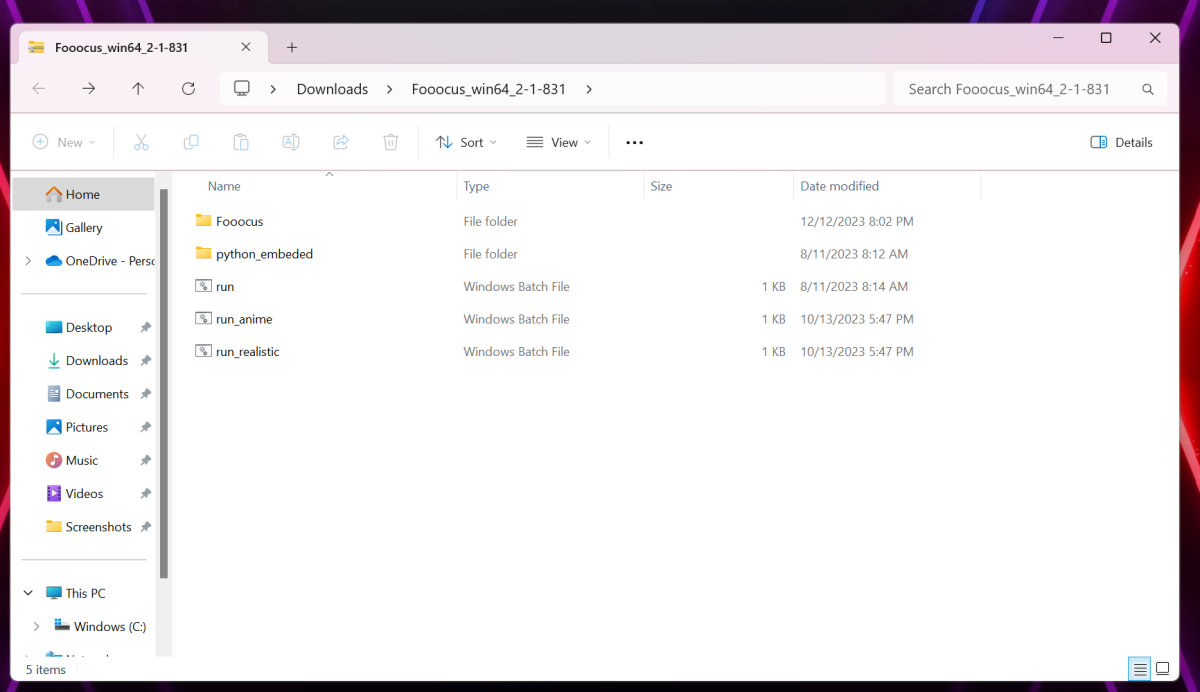Unpin Videos from Quick access
This screenshot has height=692, width=1200.
click(x=145, y=494)
